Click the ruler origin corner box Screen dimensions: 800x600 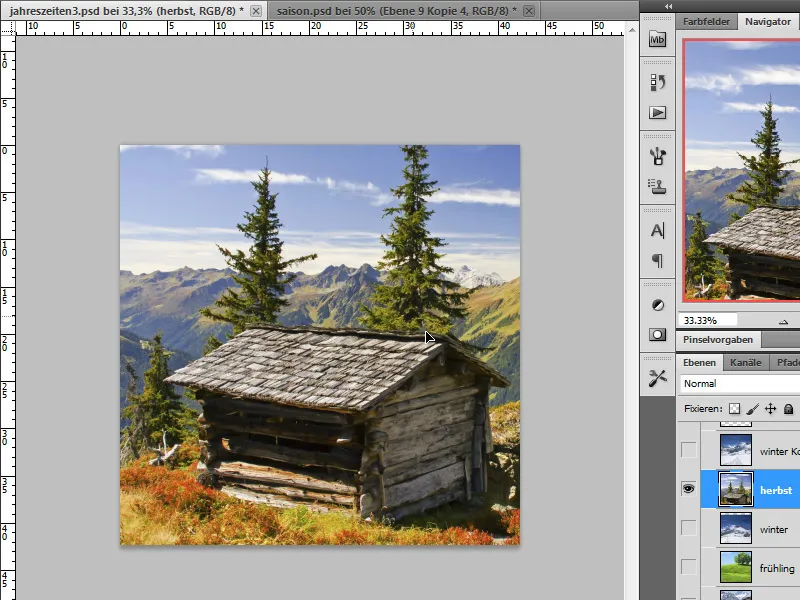(8, 28)
